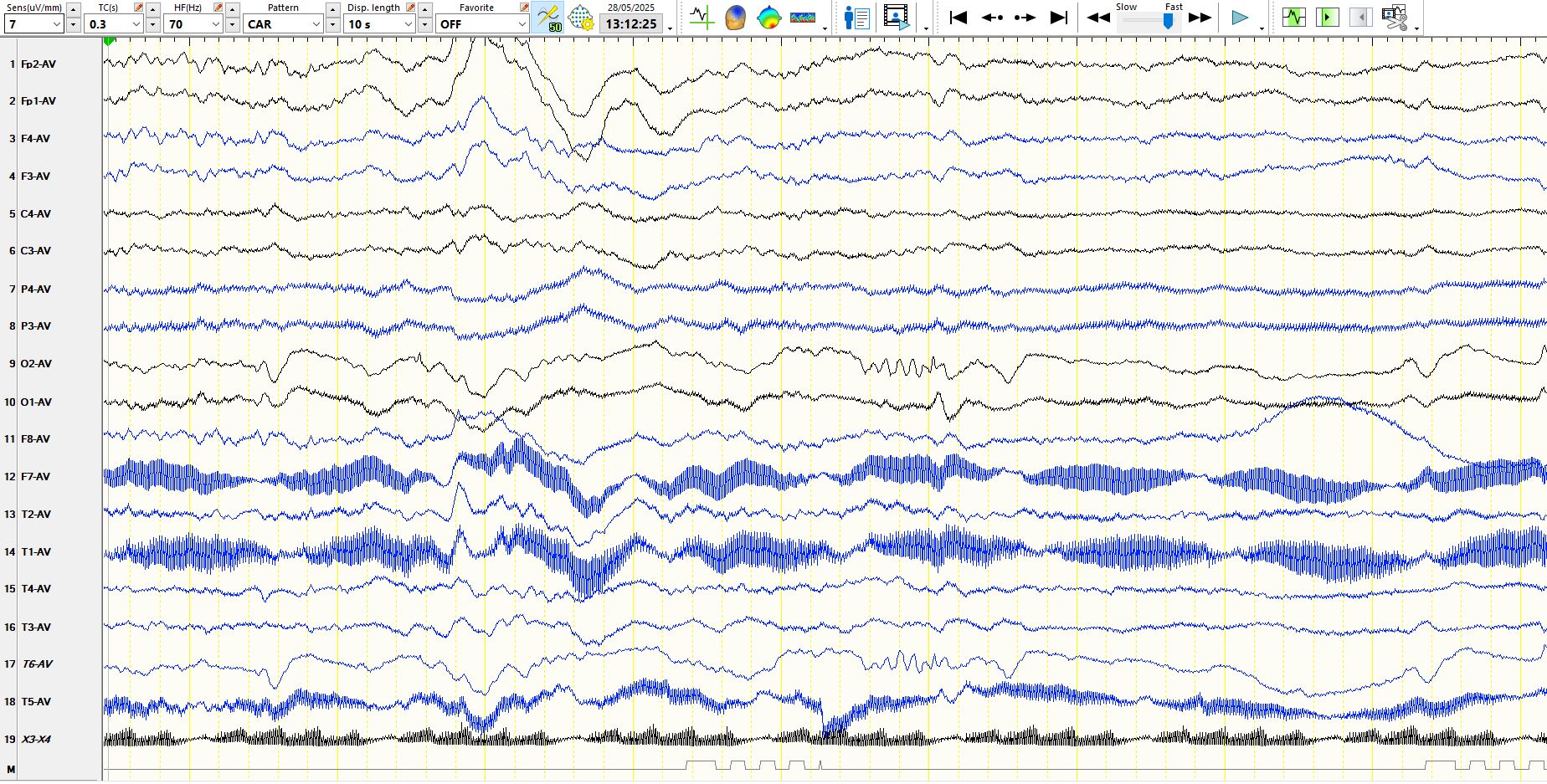Image resolution: width=1547 pixels, height=784 pixels.
Task: Activate the waveform cursor measurement tool
Action: 702,18
